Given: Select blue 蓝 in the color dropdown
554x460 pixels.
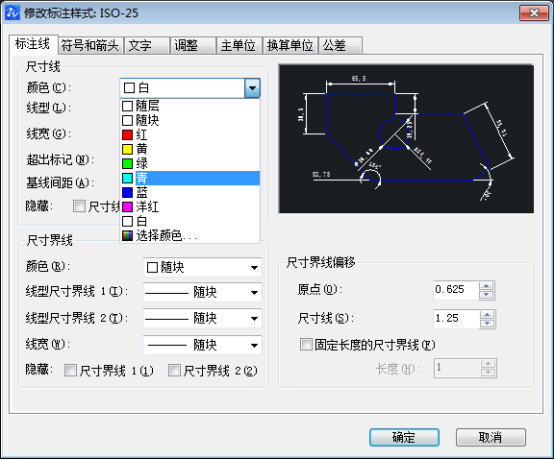Looking at the screenshot, I should click(190, 193).
